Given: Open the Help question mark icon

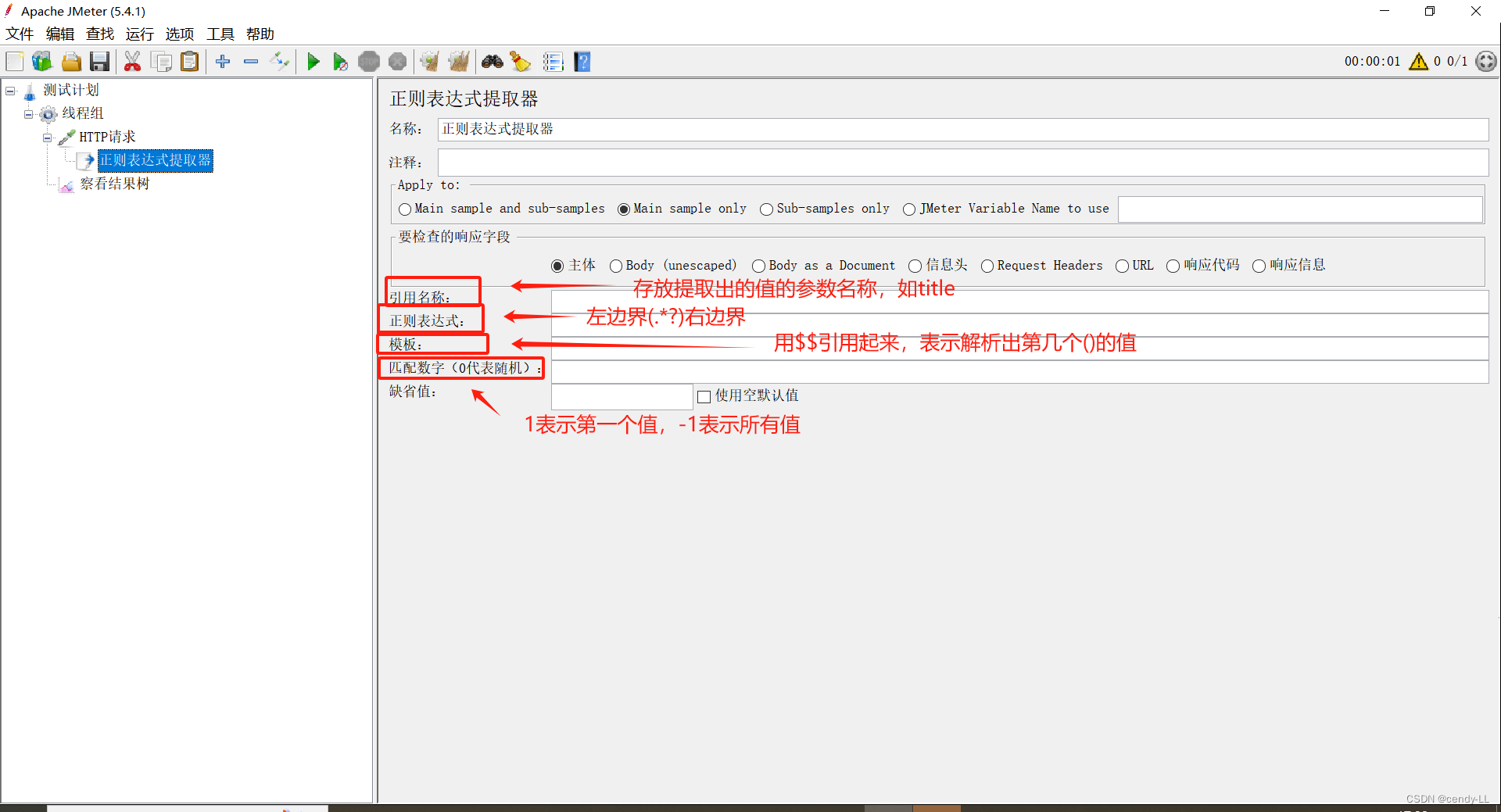Looking at the screenshot, I should coord(582,62).
